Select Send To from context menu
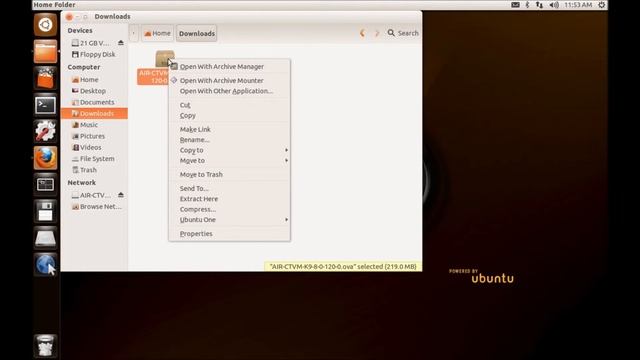640x360 pixels. click(x=229, y=189)
